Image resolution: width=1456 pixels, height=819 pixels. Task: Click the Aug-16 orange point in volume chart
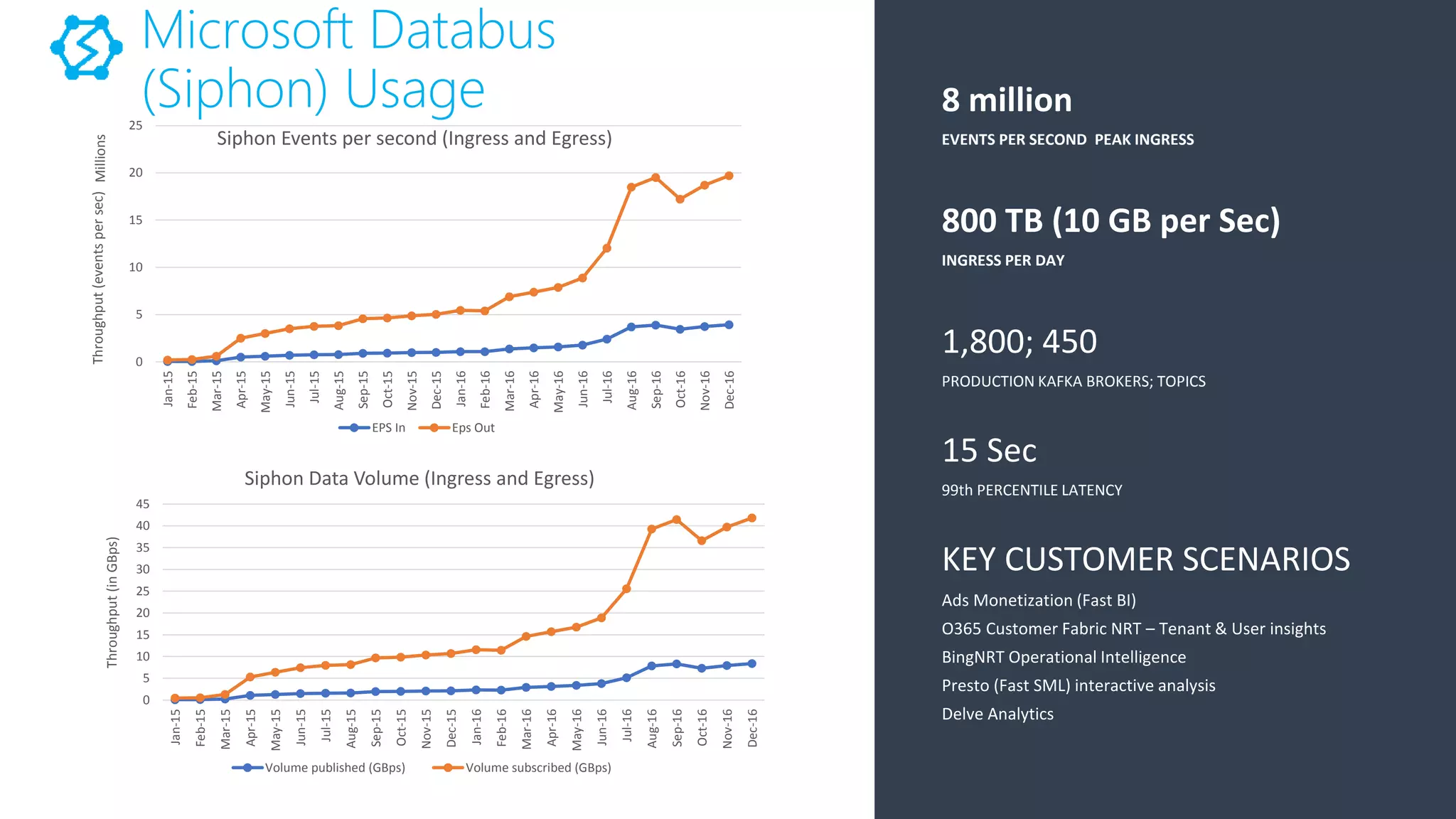point(651,529)
